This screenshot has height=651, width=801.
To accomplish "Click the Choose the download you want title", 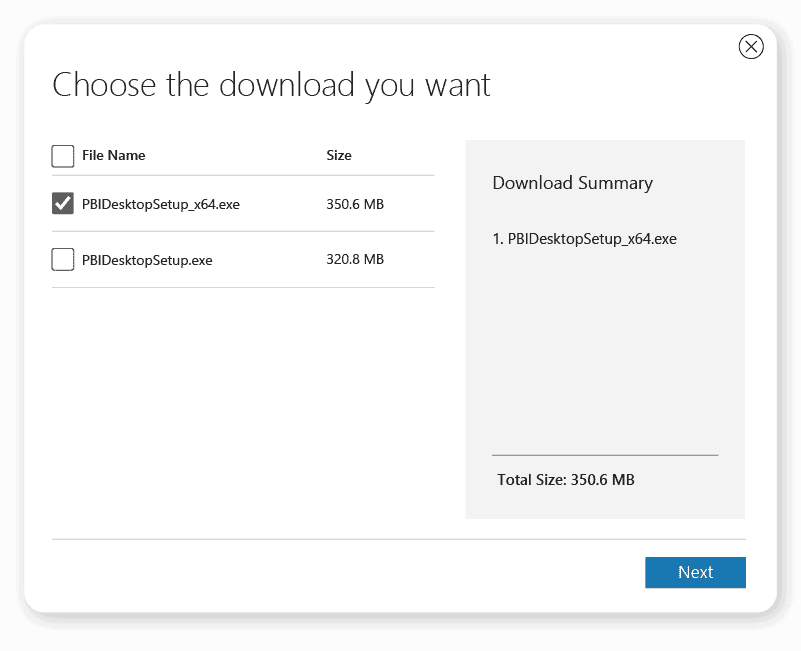I will pos(271,85).
